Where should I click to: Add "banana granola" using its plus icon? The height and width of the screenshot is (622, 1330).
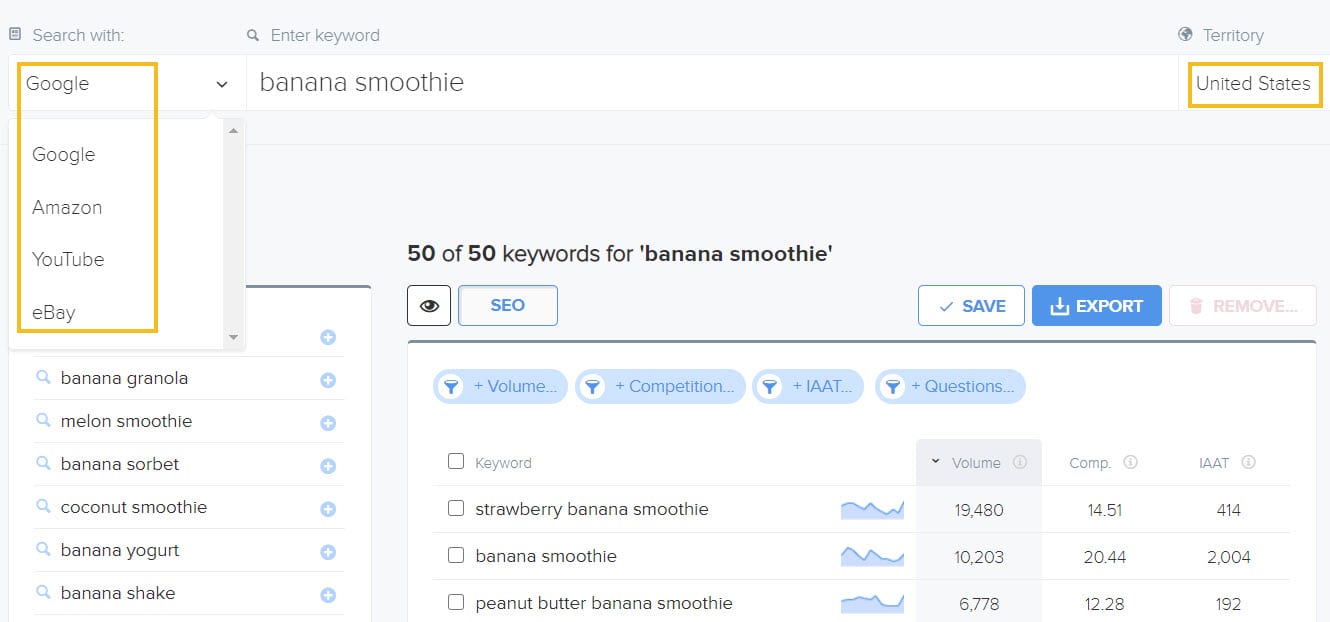tap(328, 378)
